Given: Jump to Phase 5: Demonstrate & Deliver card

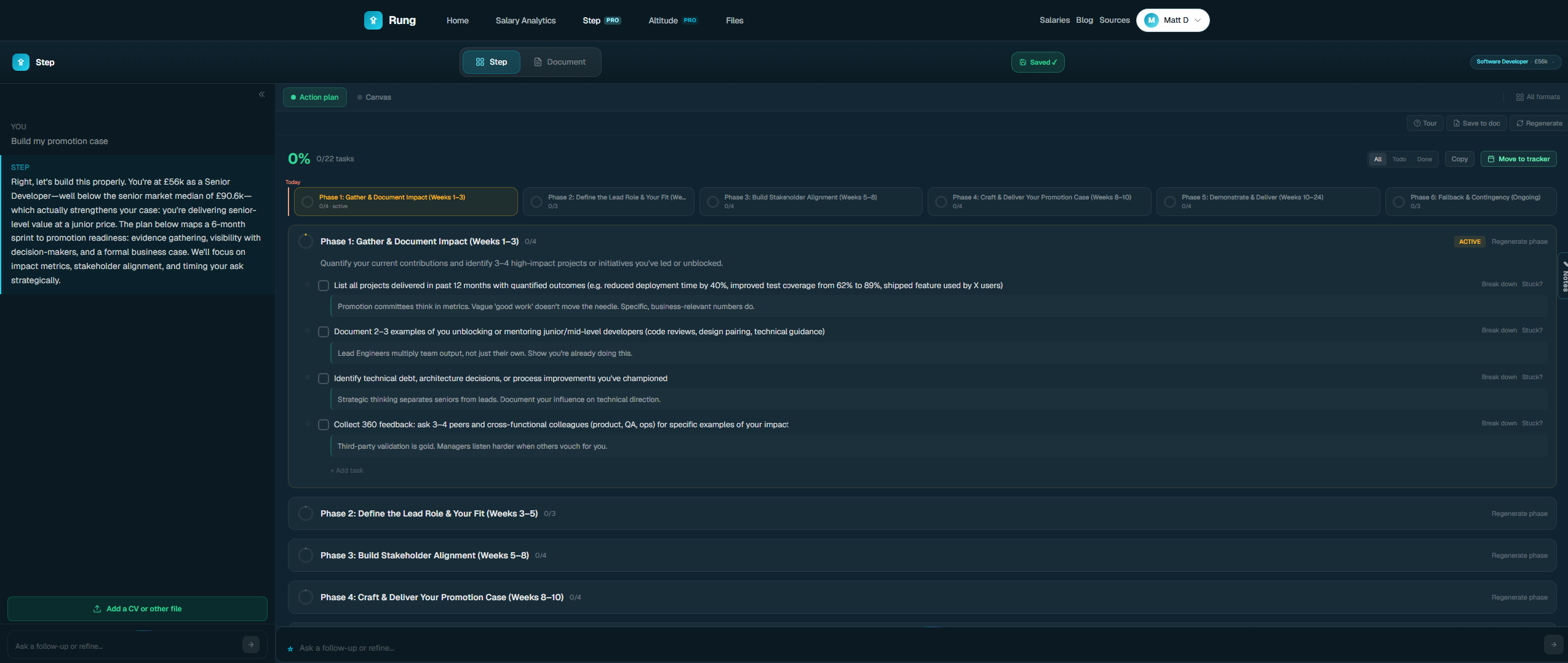Looking at the screenshot, I should [1268, 201].
